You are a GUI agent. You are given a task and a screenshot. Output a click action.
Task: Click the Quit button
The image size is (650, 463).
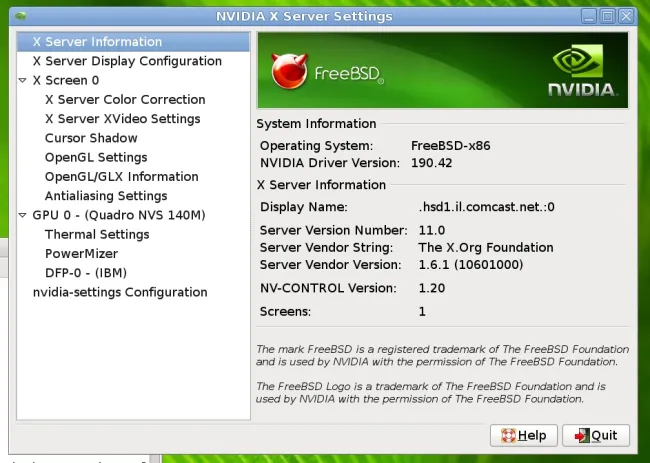tap(596, 435)
